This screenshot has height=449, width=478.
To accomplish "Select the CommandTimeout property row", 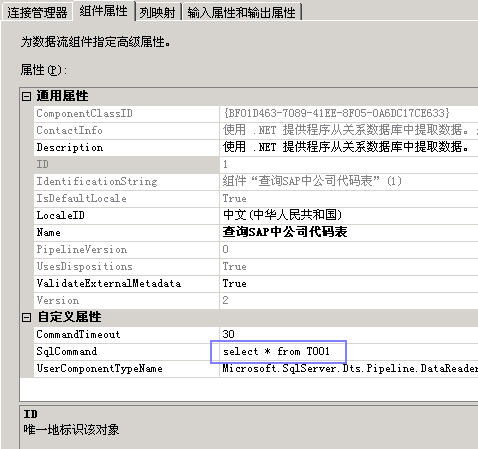I will pyautogui.click(x=256, y=334).
